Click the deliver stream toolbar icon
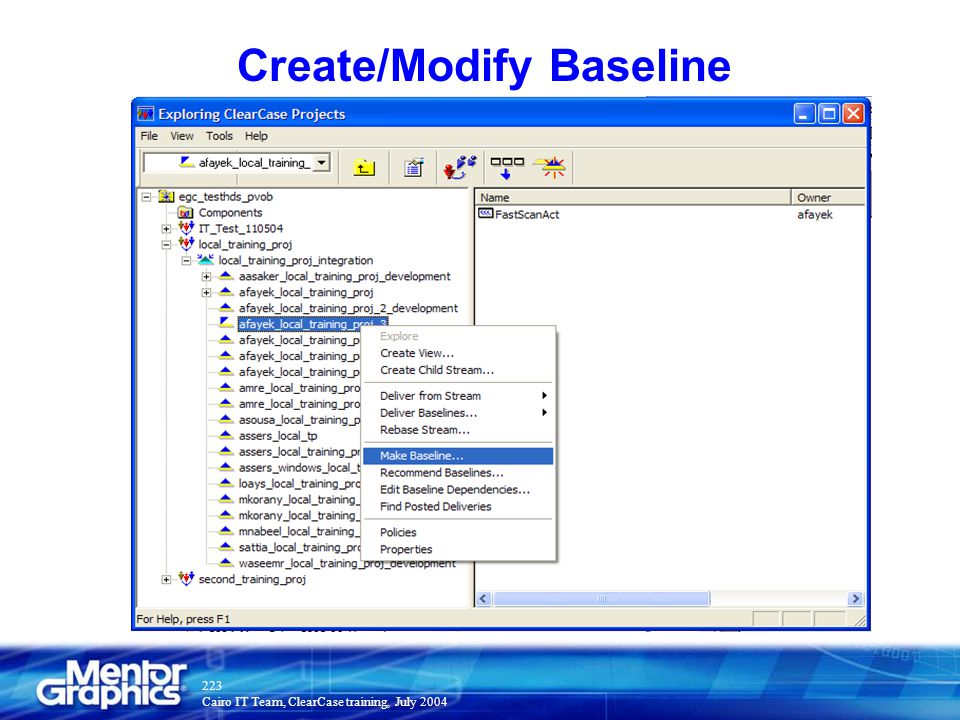960x720 pixels. tap(507, 167)
